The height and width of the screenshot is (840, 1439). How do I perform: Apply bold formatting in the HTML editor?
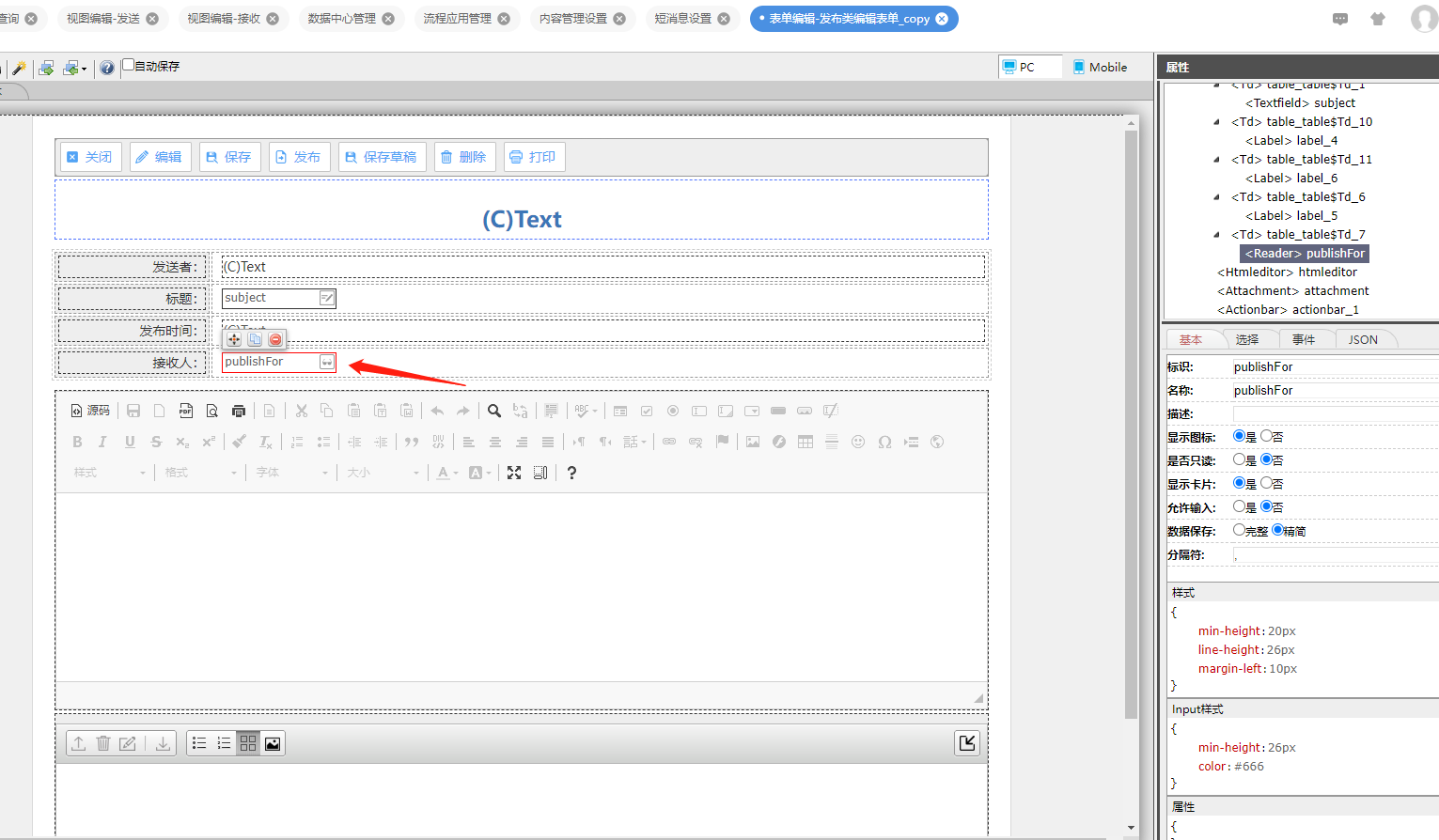77,442
